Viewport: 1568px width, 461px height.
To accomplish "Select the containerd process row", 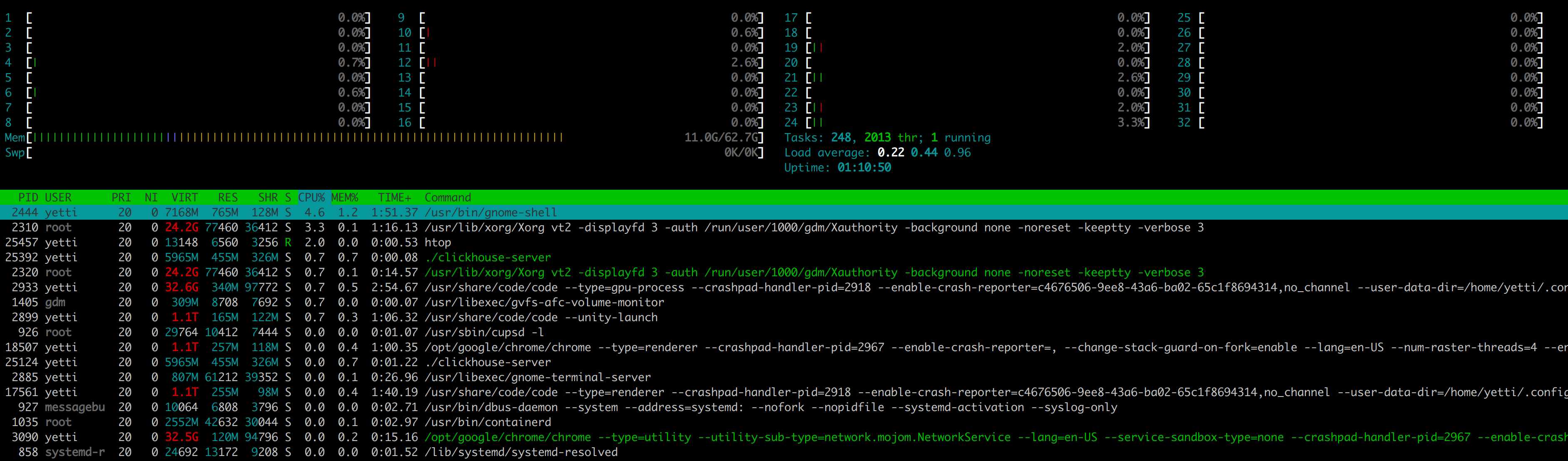I will [x=487, y=422].
